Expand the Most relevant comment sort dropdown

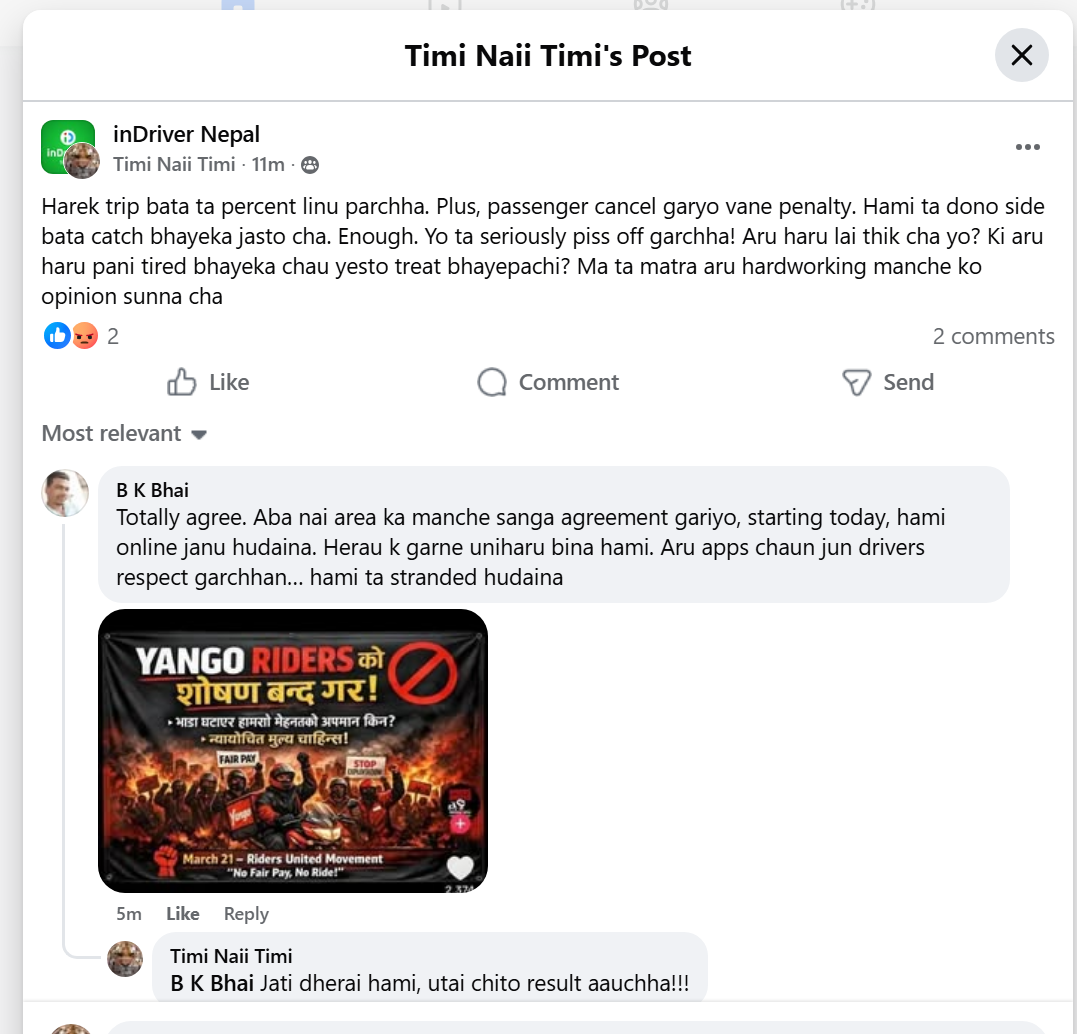[x=124, y=434]
